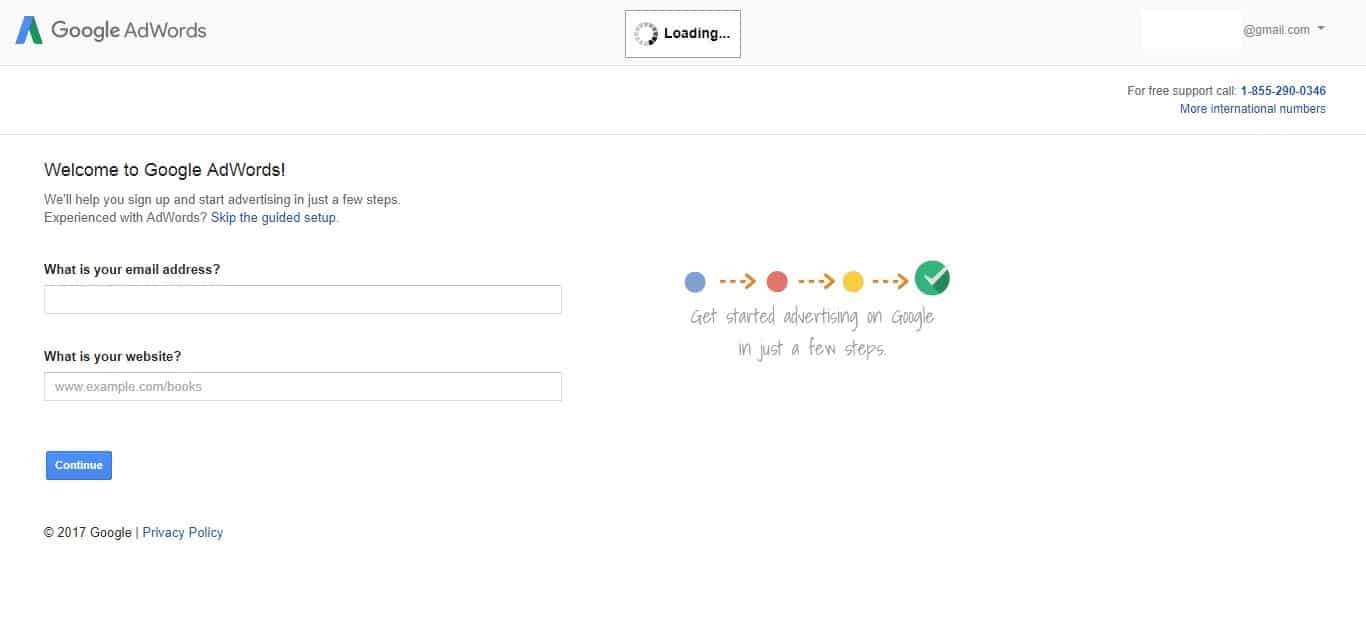Click the Welcome to Google AdWords! heading

click(165, 170)
